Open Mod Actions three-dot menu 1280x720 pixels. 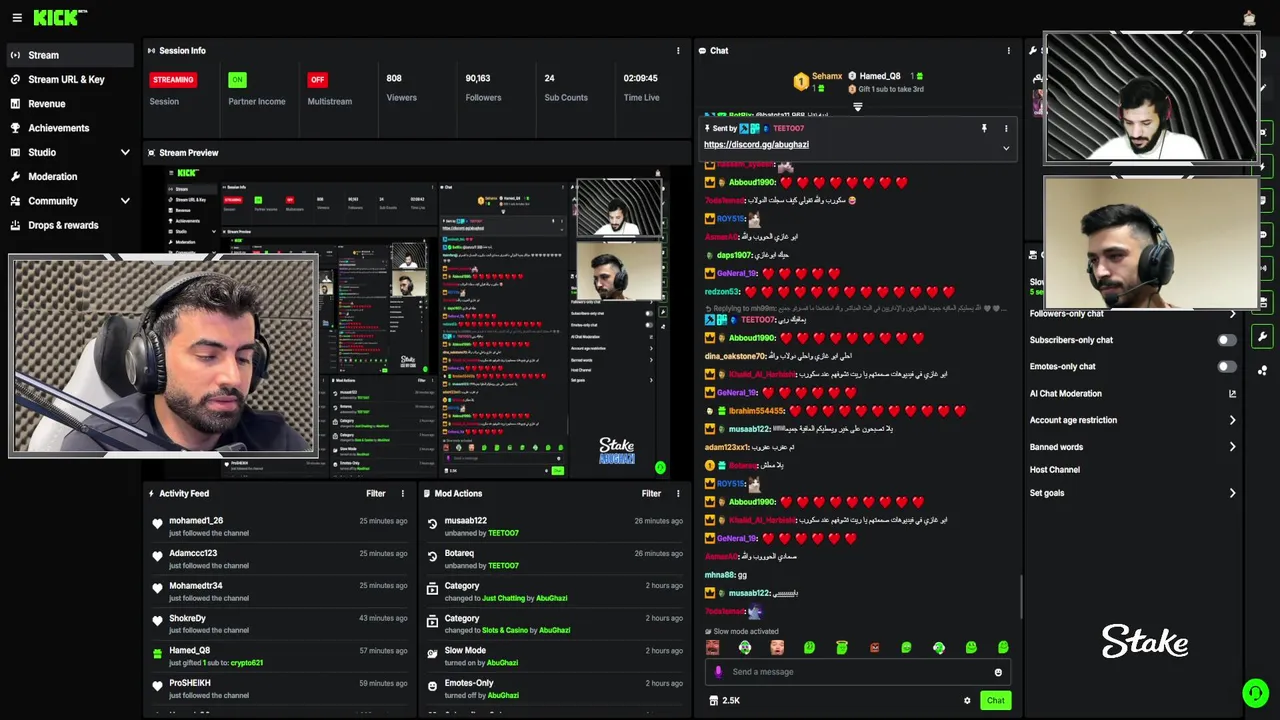click(x=678, y=493)
